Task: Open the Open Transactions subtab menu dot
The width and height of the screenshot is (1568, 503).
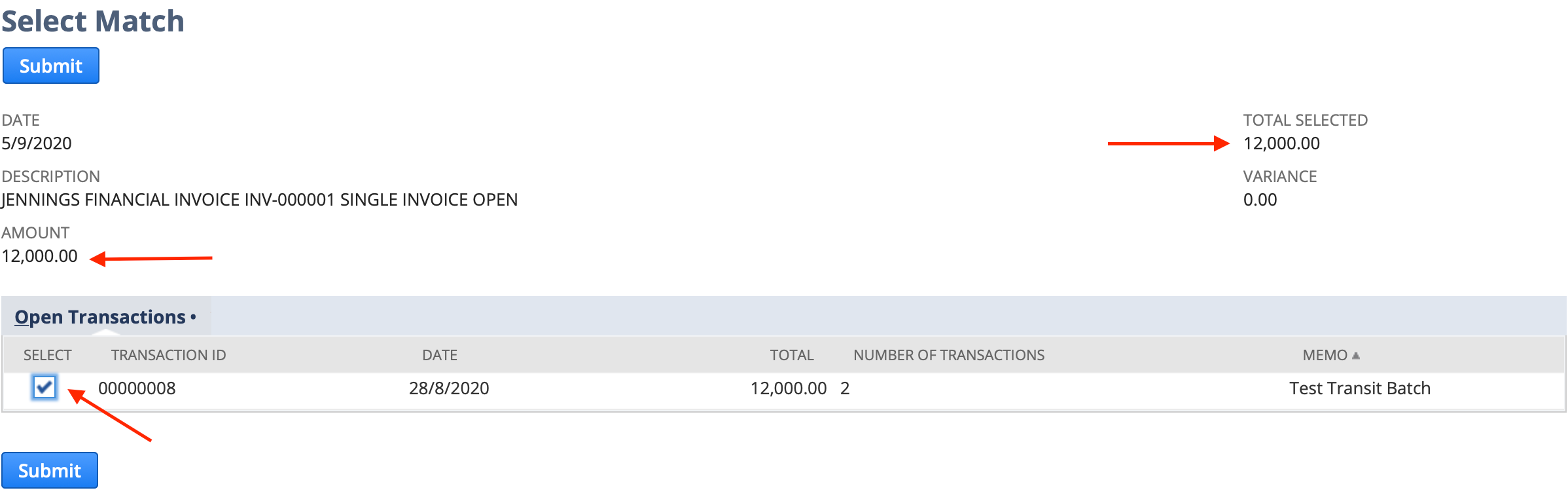Action: coord(193,317)
